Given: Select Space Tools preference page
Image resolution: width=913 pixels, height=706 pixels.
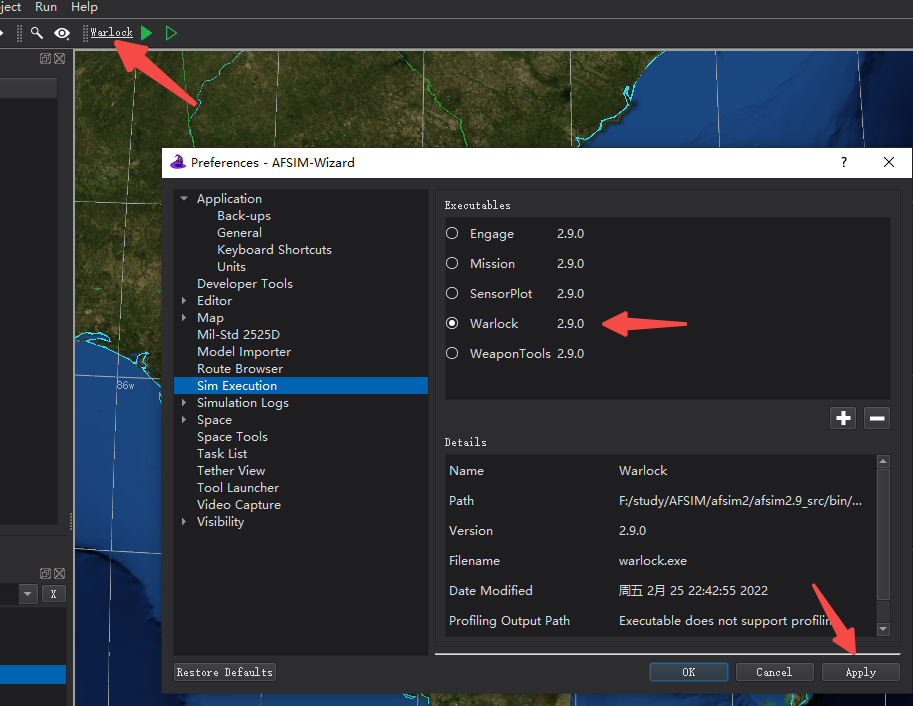Looking at the screenshot, I should [x=232, y=437].
